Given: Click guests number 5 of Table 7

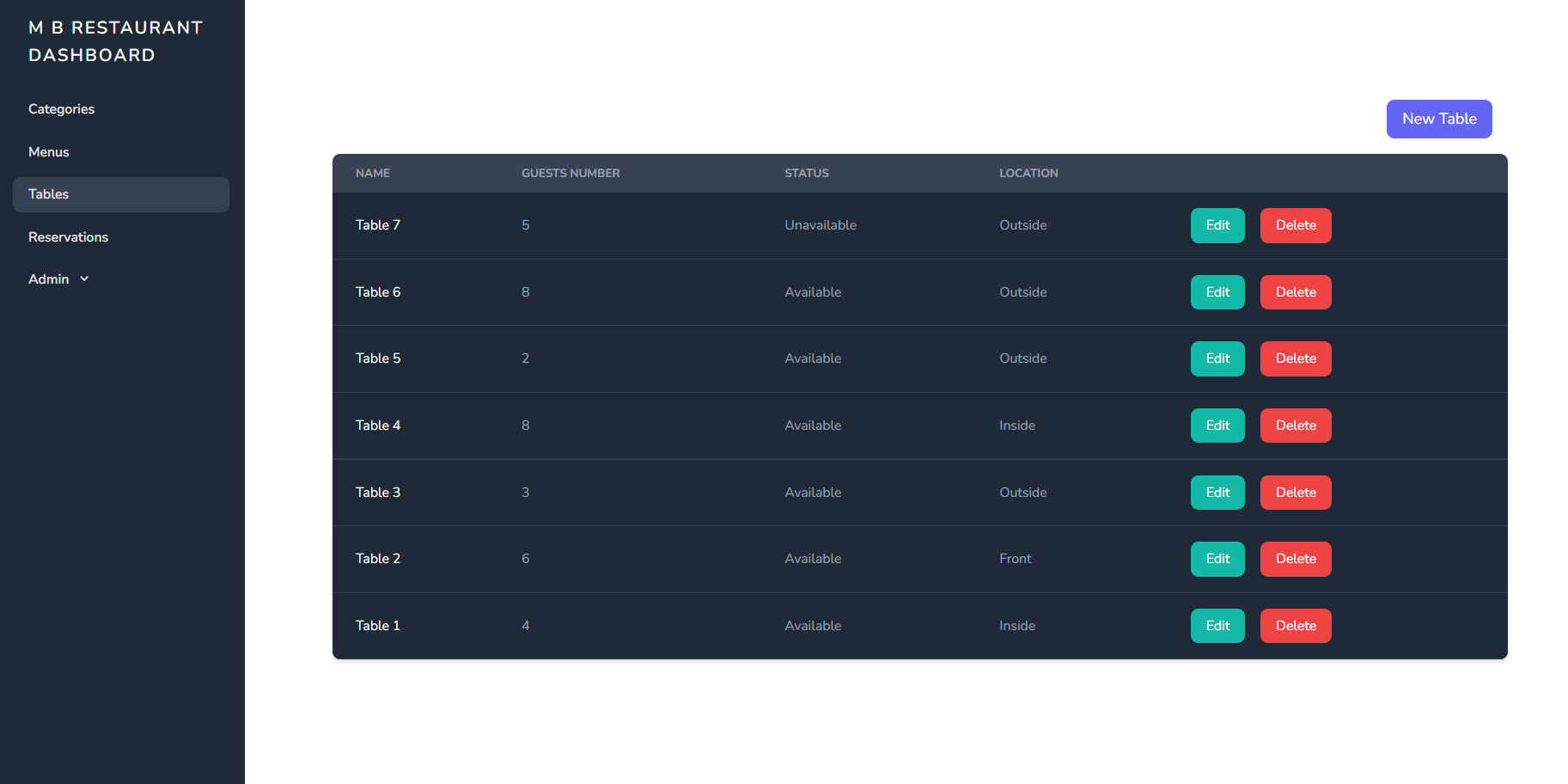Looking at the screenshot, I should 526,225.
